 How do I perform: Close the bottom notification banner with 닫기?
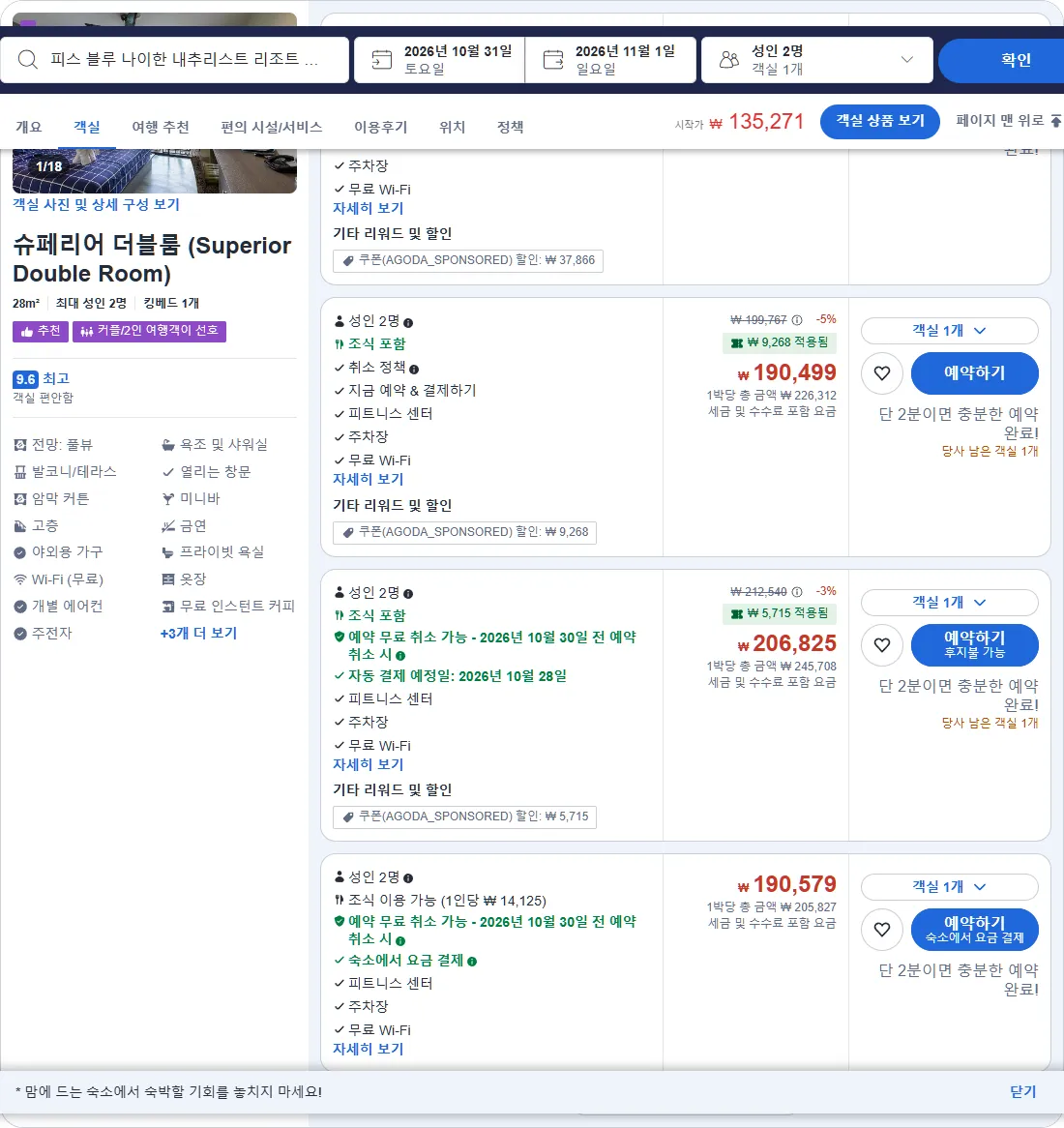pos(1022,1092)
